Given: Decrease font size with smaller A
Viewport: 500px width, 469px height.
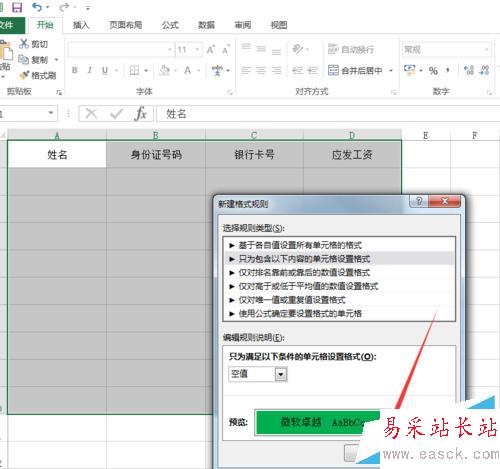Looking at the screenshot, I should [226, 50].
